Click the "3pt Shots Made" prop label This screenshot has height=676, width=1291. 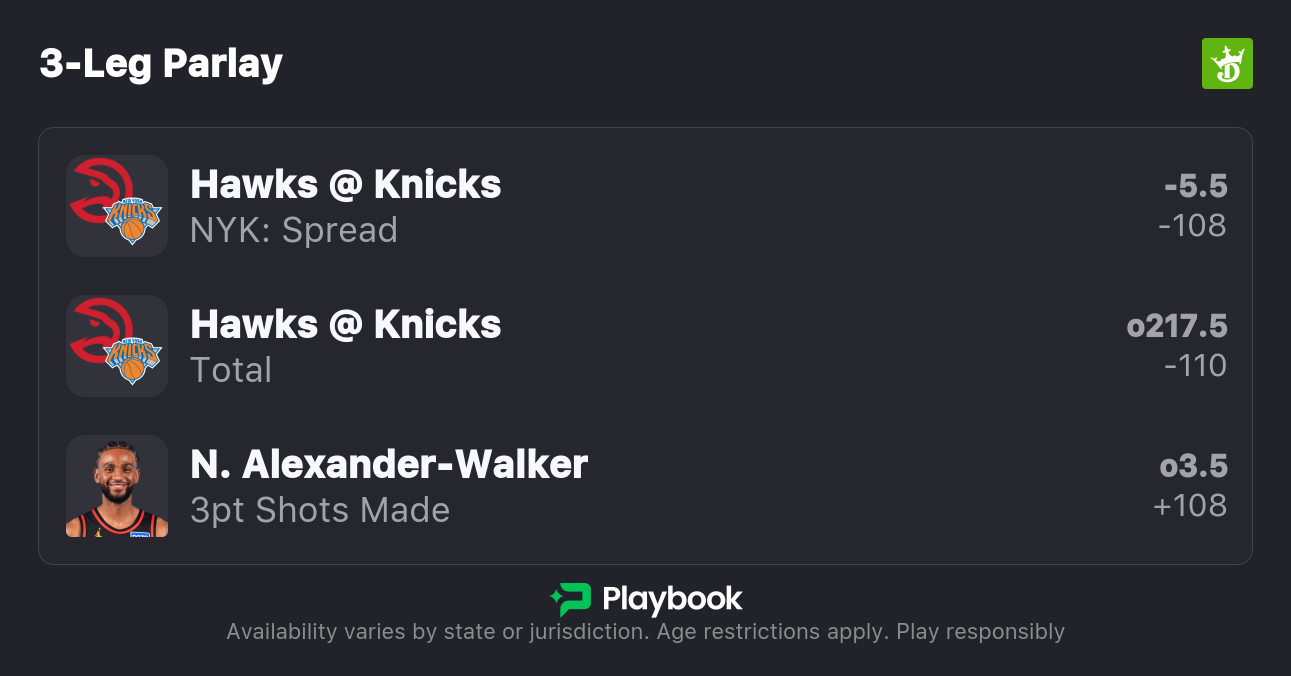[320, 510]
